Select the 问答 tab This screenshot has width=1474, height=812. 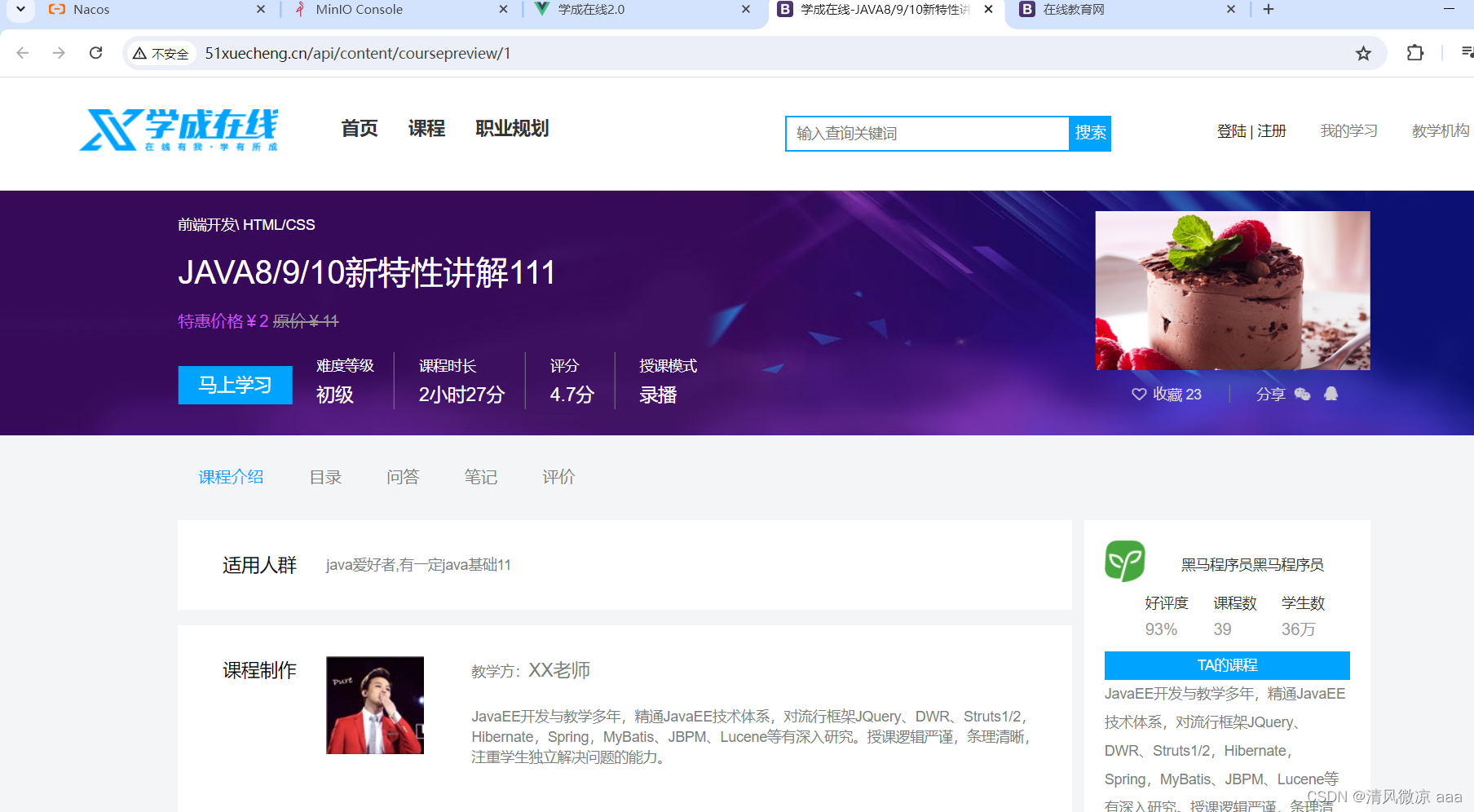tap(403, 478)
